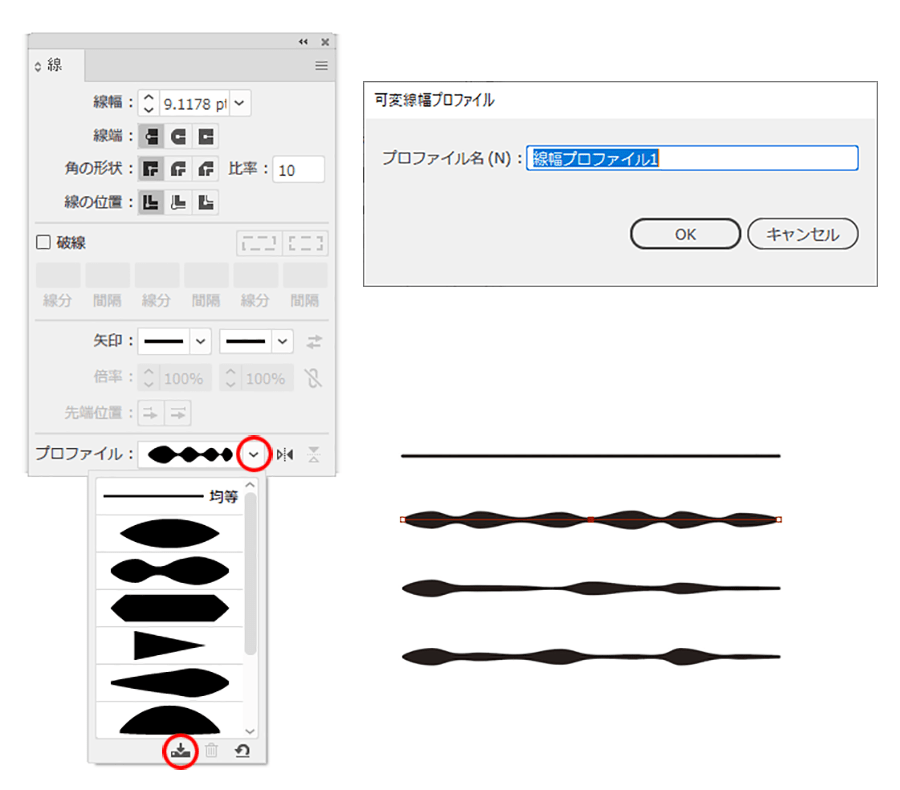Align stroke to outside icon
Image resolution: width=900 pixels, height=790 pixels.
205,202
